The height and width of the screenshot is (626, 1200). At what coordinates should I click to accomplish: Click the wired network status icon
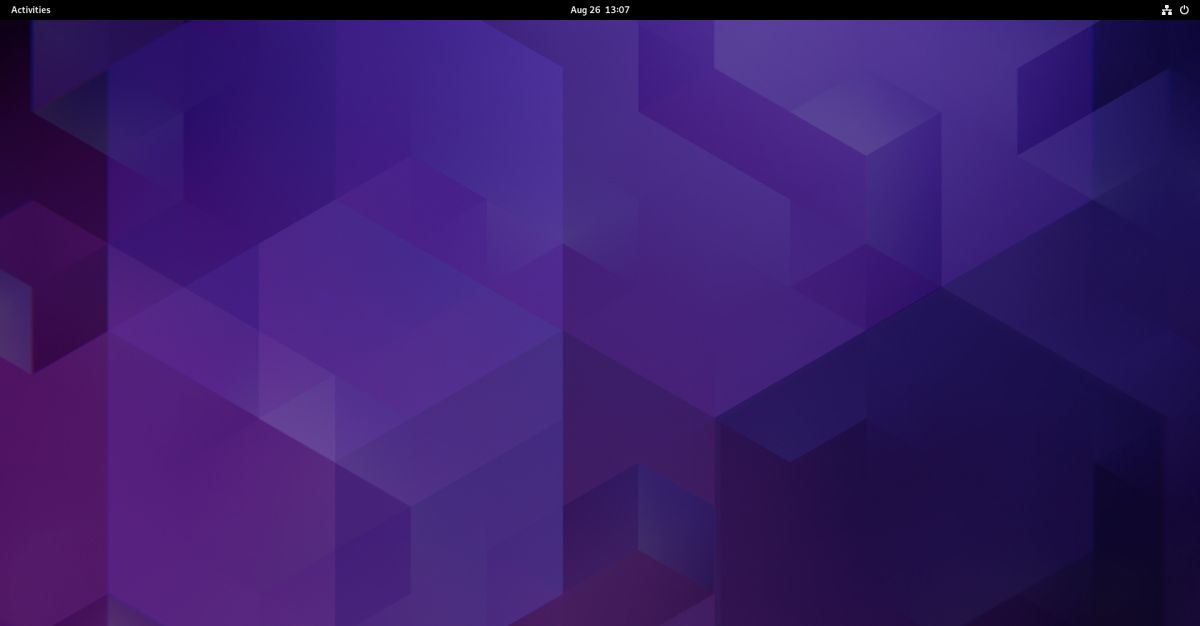1166,10
